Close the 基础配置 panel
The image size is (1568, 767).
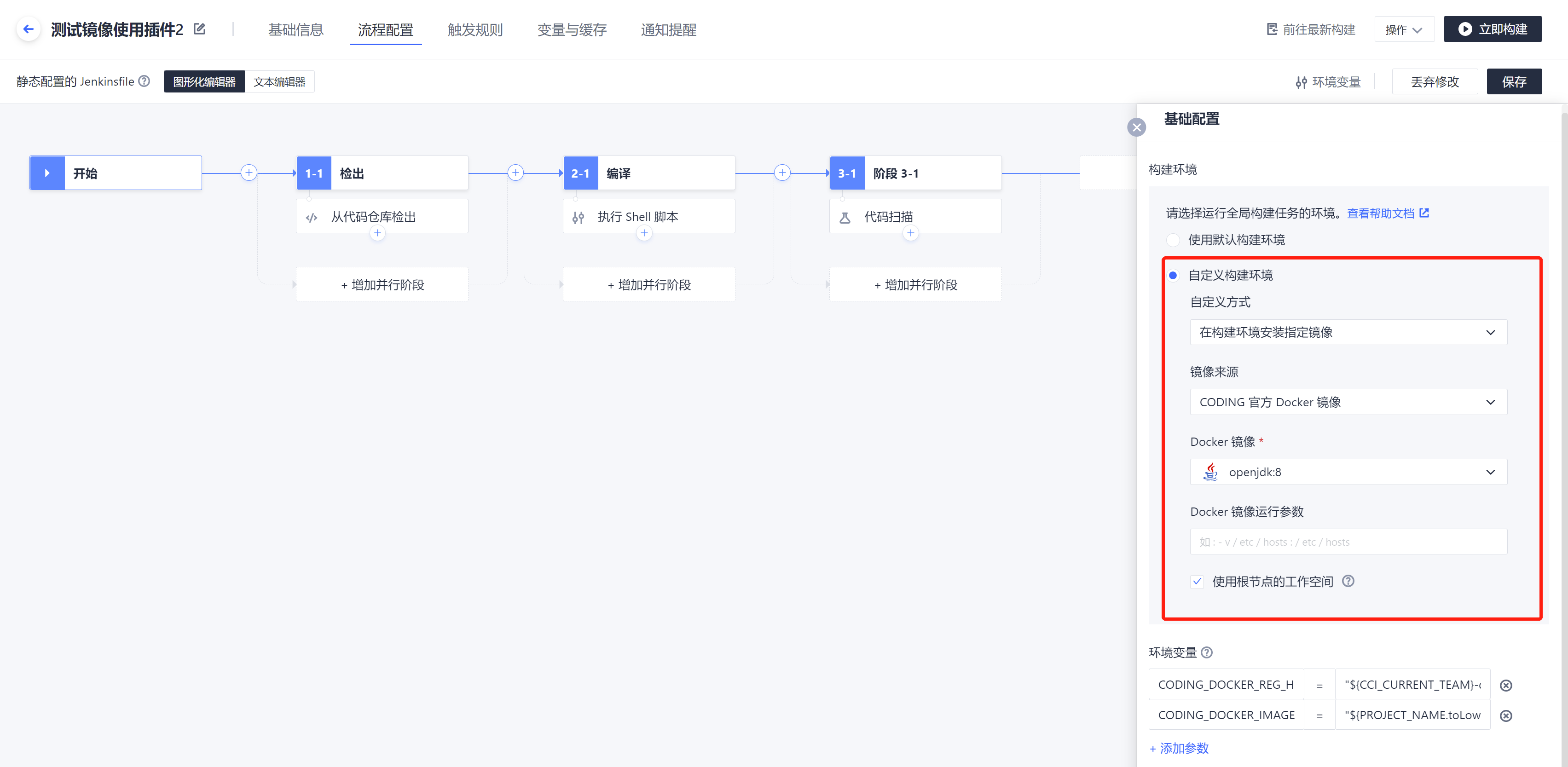pos(1136,127)
